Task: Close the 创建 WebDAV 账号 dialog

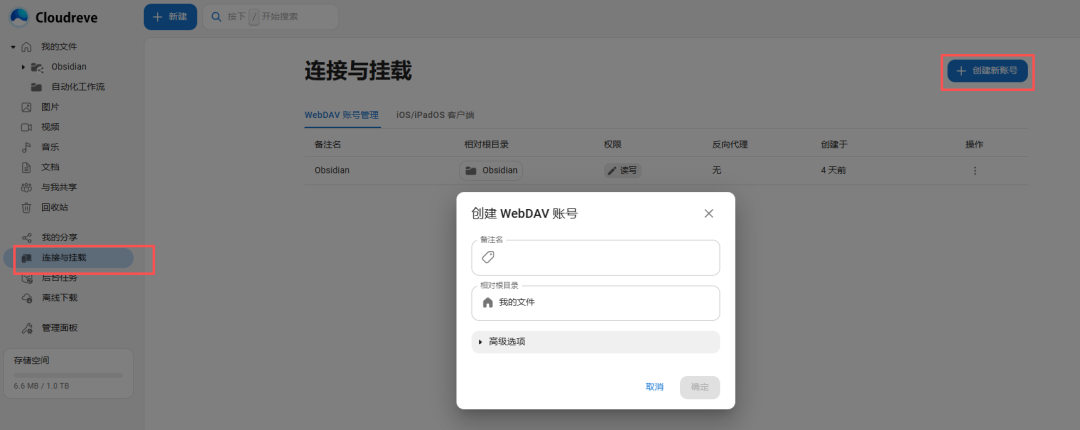Action: 709,214
